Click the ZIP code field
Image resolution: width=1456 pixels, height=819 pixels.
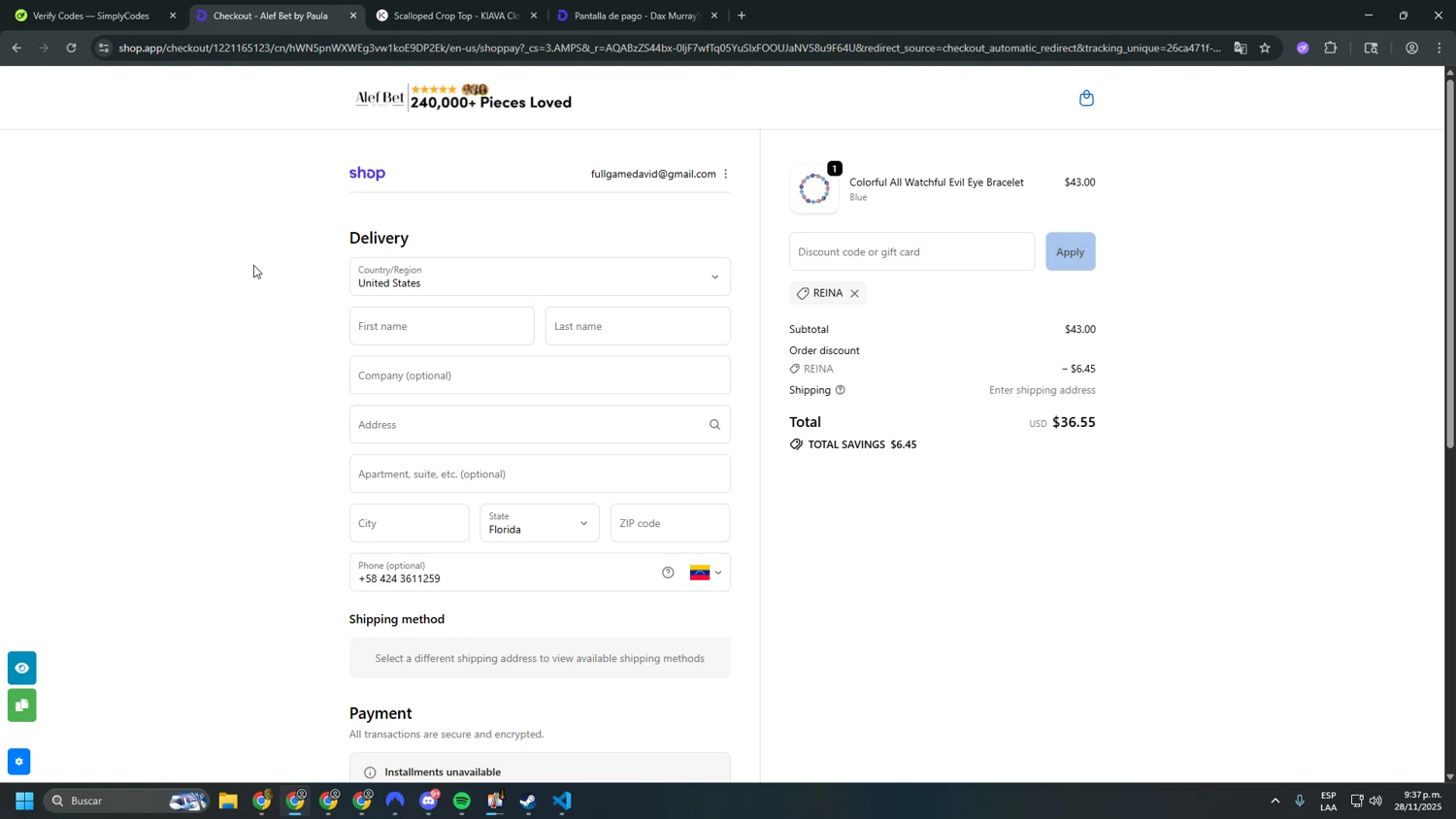coord(670,523)
